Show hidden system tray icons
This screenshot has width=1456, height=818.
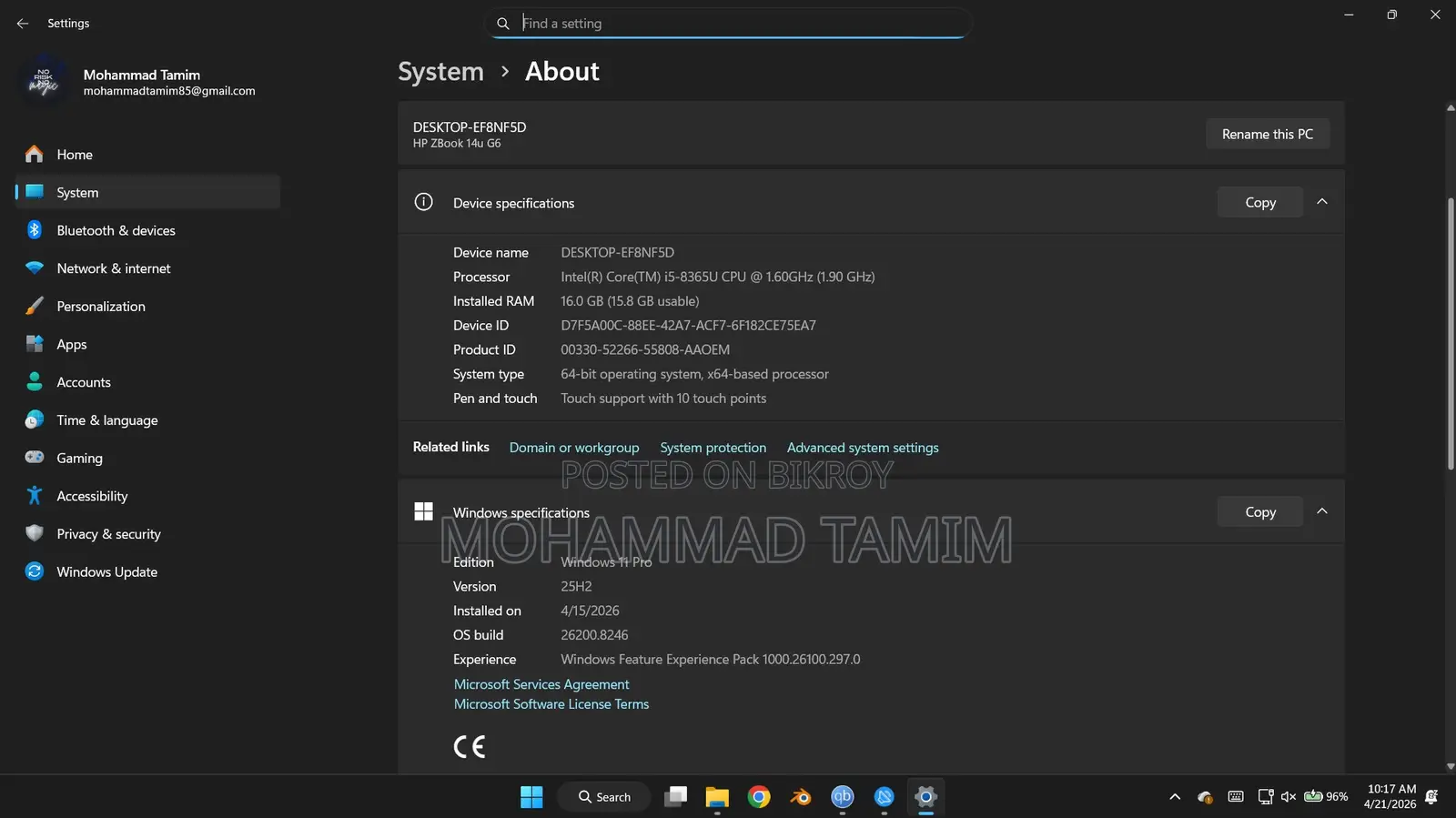tap(1175, 797)
